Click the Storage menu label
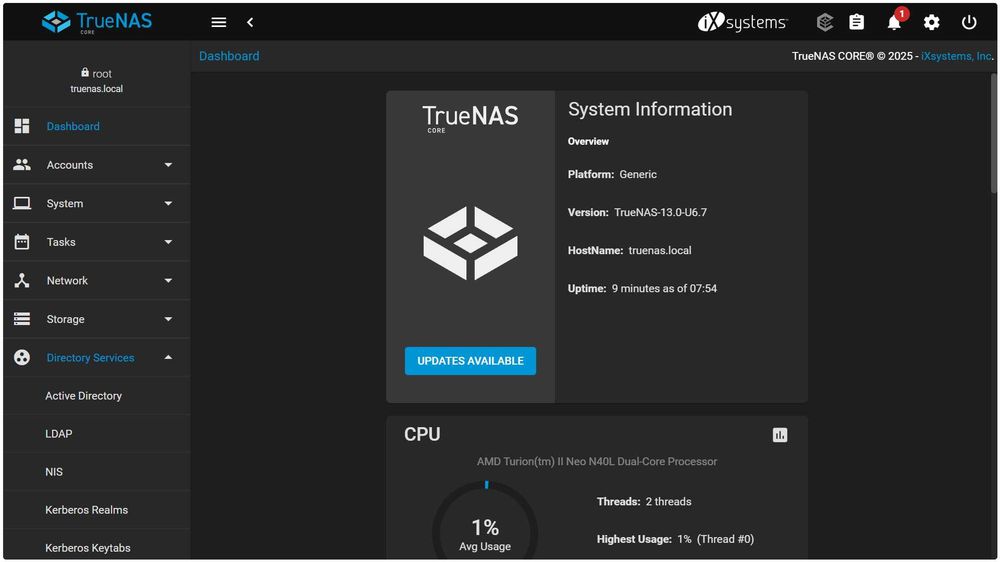The height and width of the screenshot is (562, 1000). [x=65, y=319]
